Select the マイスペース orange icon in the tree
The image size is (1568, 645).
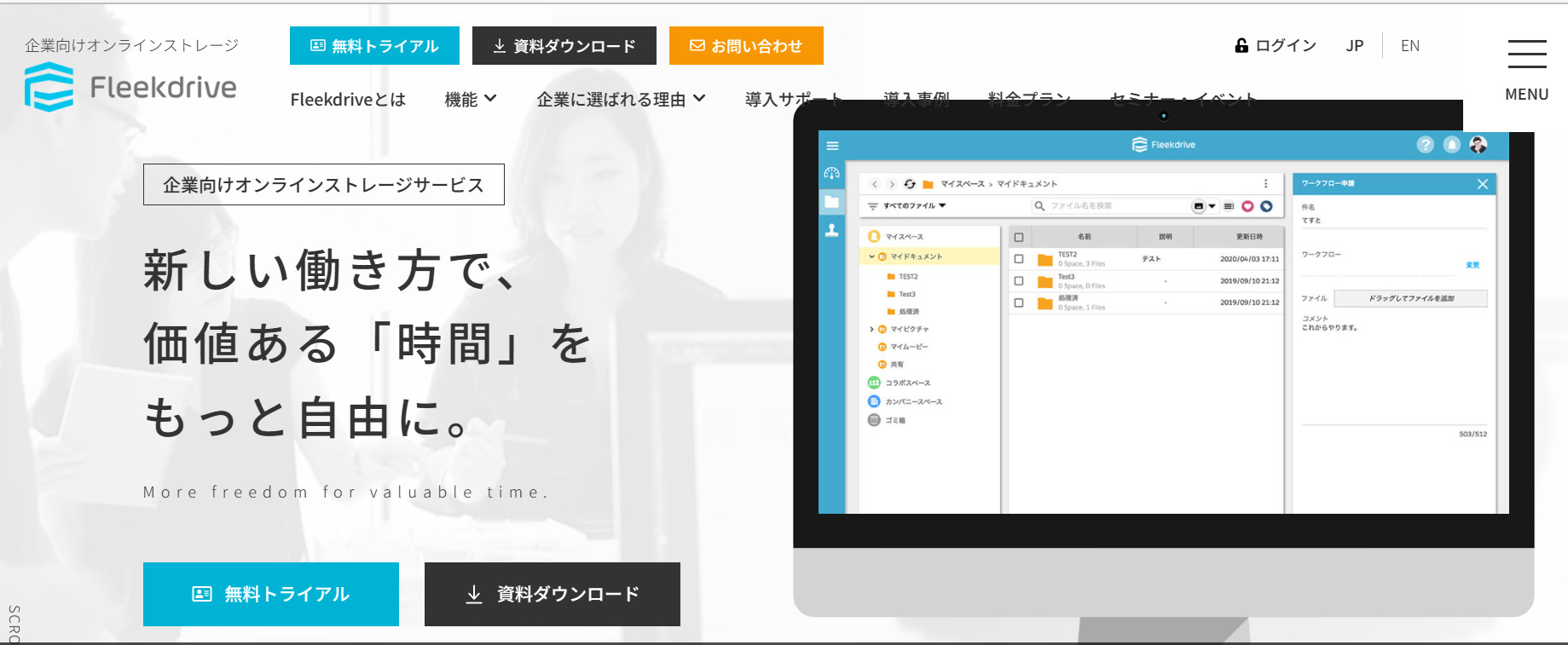click(873, 237)
